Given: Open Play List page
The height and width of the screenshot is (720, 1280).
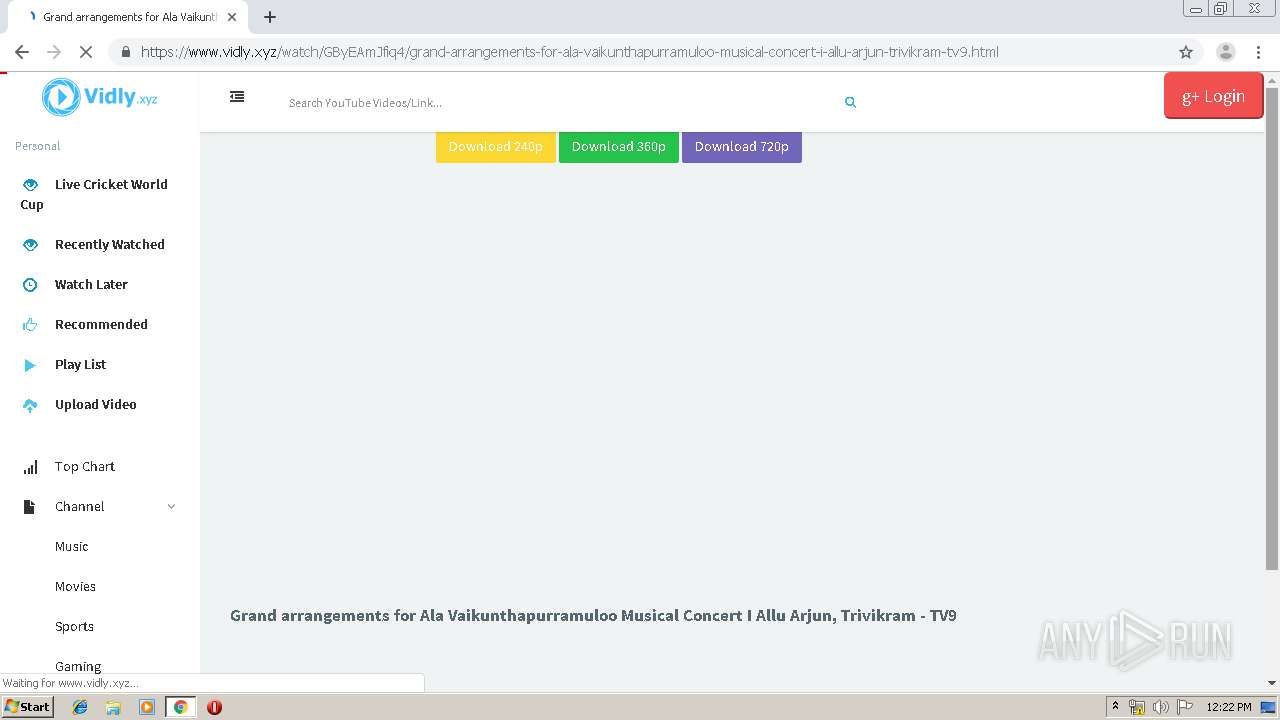Looking at the screenshot, I should [x=80, y=364].
